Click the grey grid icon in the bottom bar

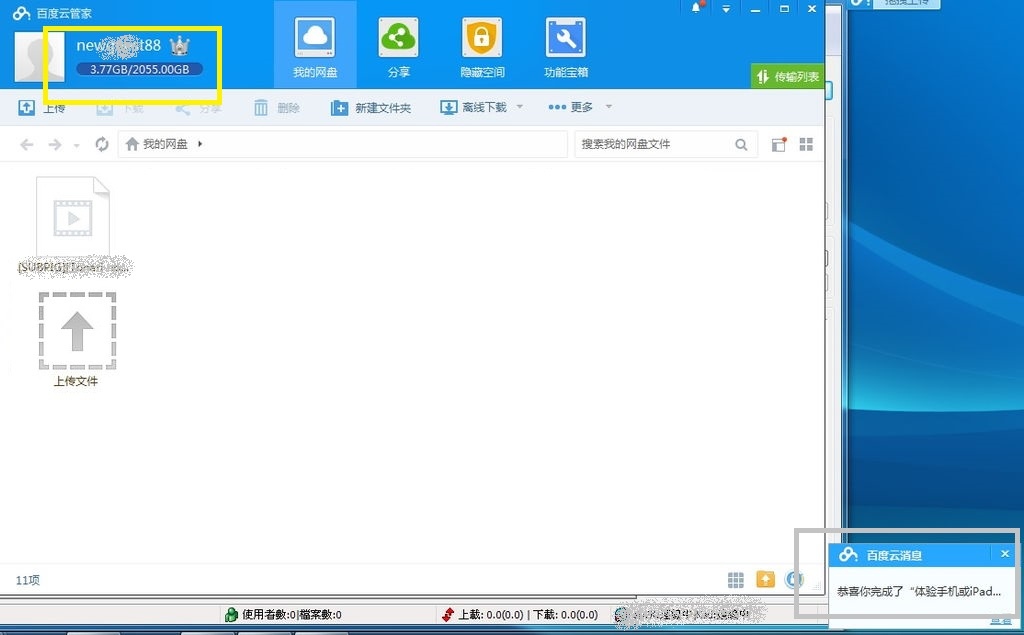pos(736,579)
